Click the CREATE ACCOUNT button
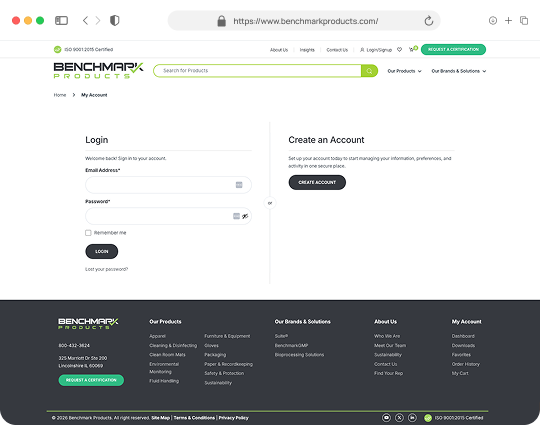Image resolution: width=540 pixels, height=425 pixels. pos(317,182)
